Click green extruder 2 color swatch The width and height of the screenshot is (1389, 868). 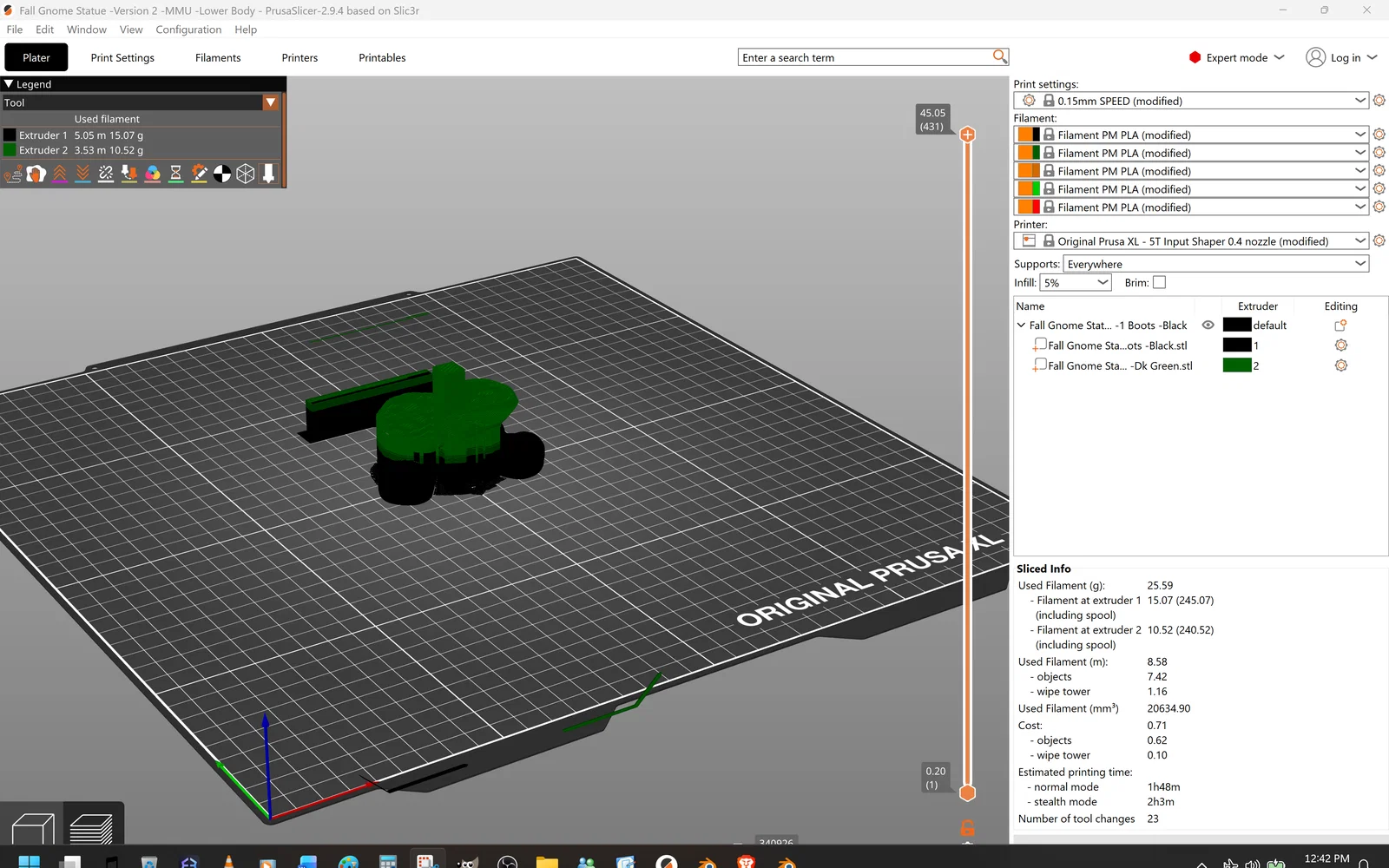pyautogui.click(x=1237, y=365)
